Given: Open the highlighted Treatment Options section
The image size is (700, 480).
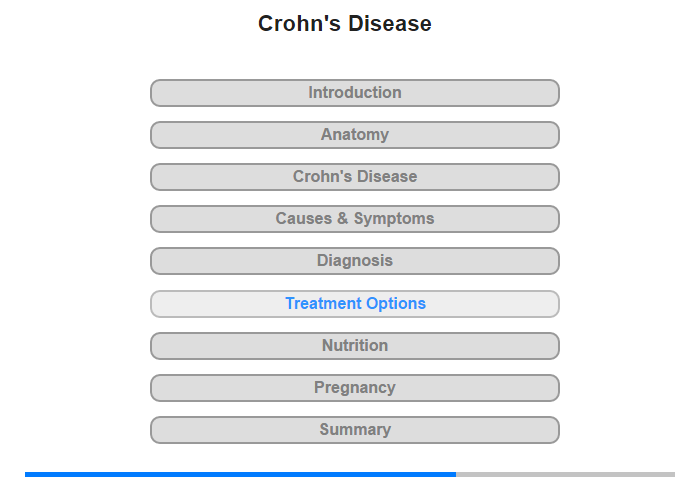Looking at the screenshot, I should [x=354, y=304].
